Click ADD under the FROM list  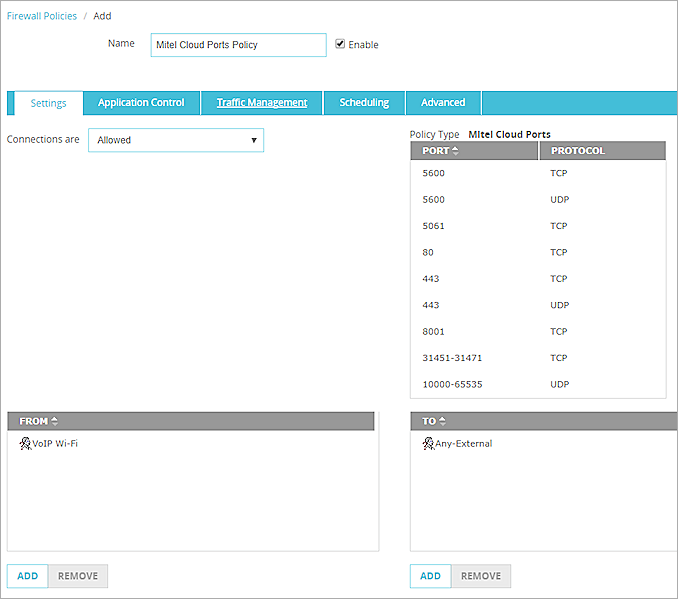pos(27,576)
